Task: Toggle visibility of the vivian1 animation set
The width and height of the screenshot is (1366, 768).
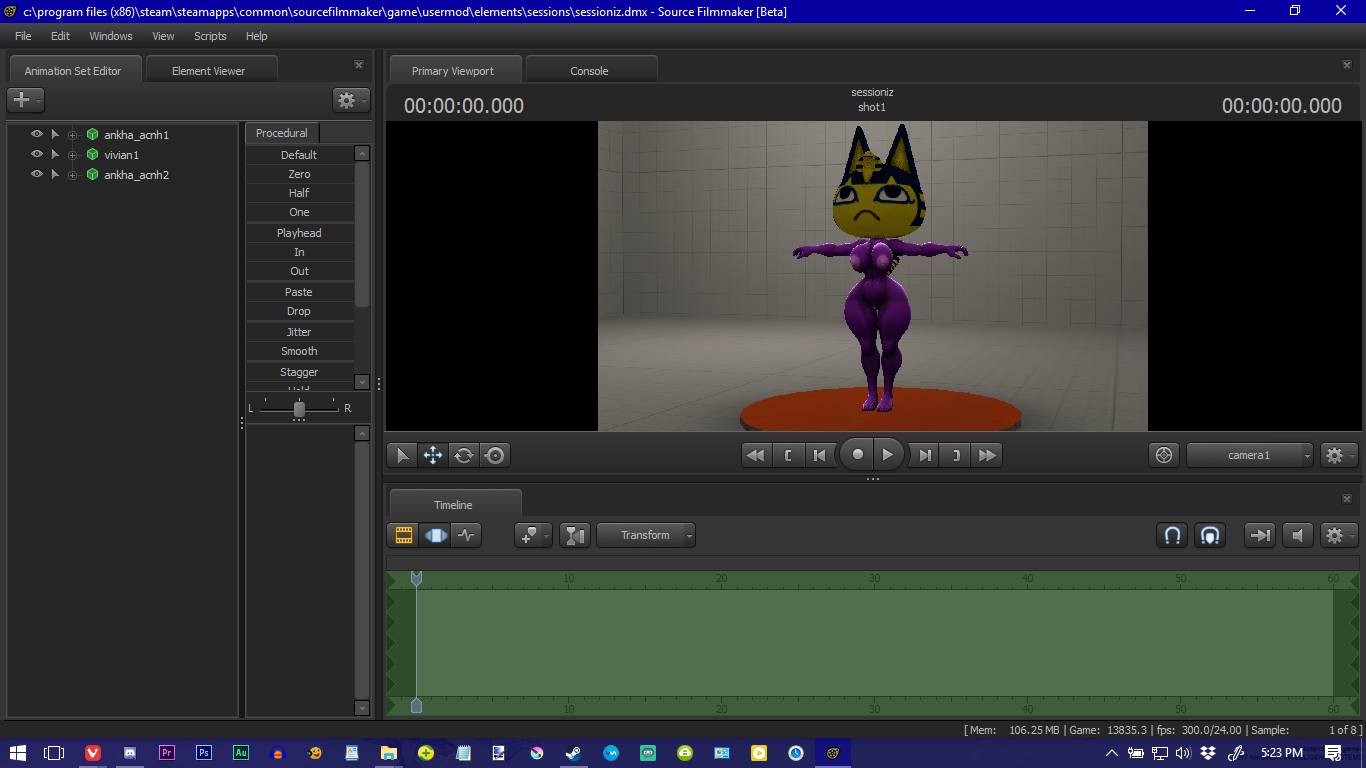Action: pyautogui.click(x=37, y=154)
